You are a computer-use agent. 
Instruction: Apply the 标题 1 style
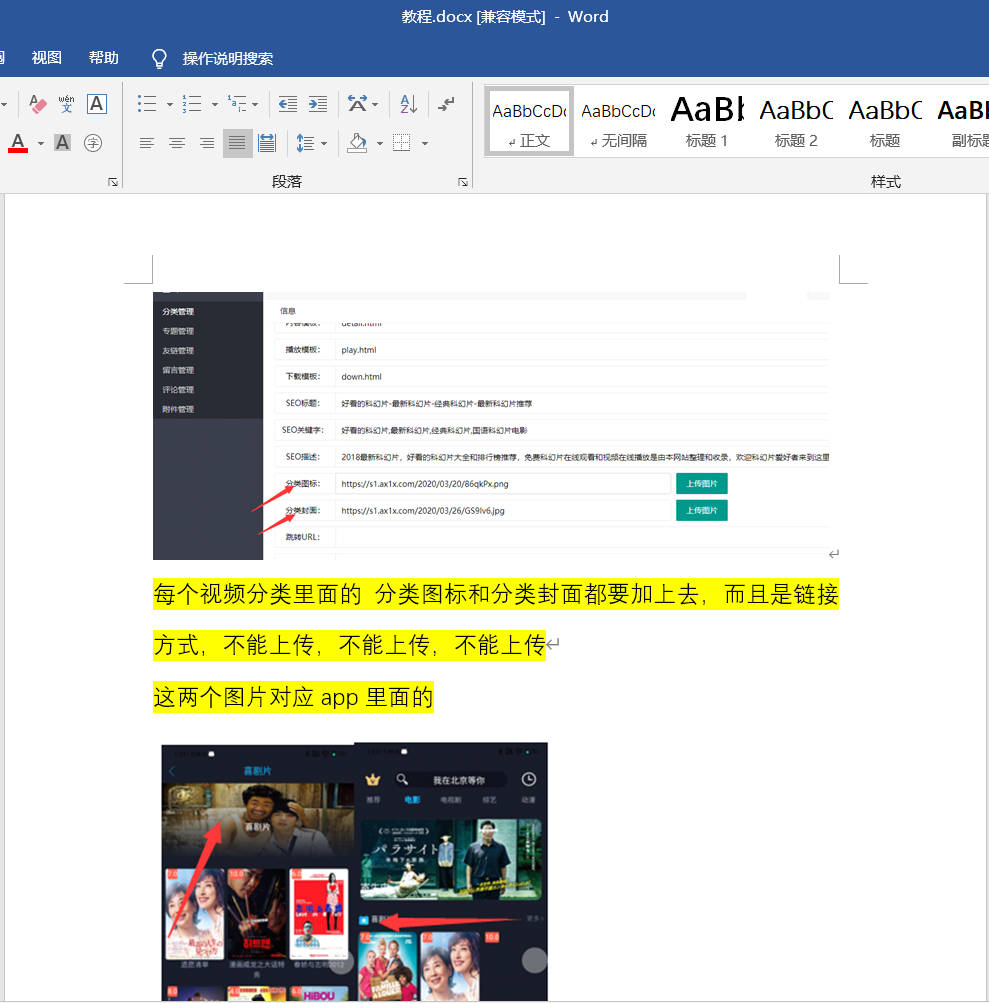pyautogui.click(x=707, y=122)
